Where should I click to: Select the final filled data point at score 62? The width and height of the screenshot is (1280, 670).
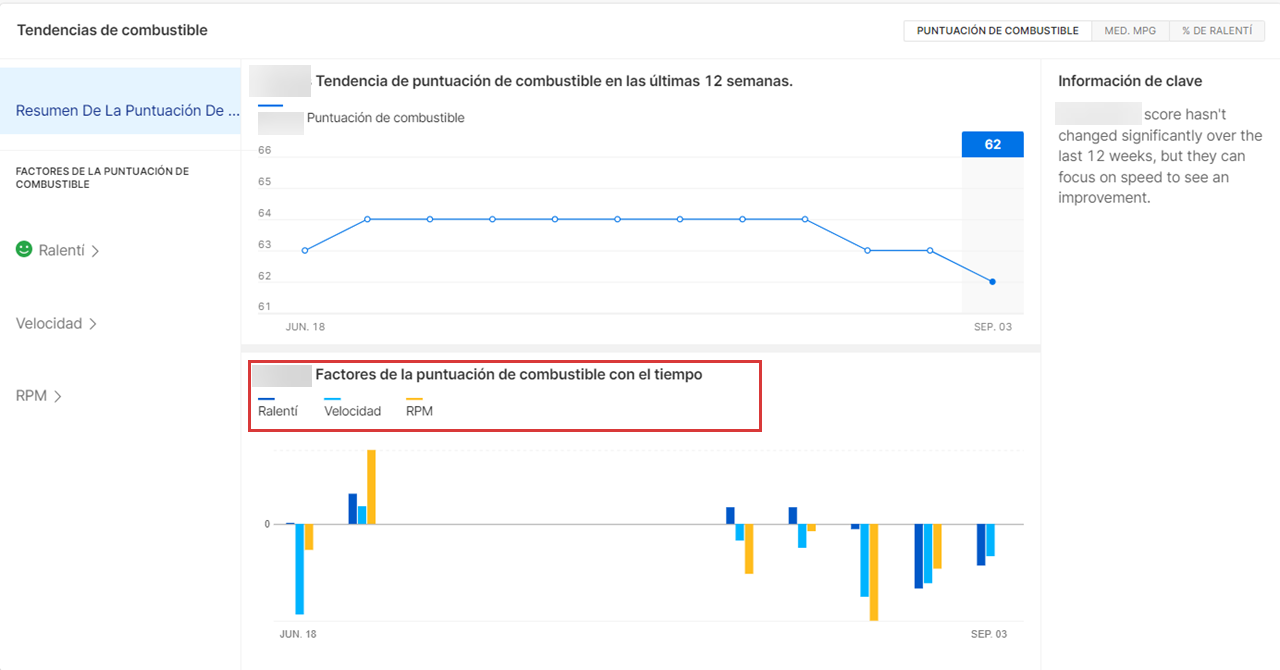pos(992,282)
